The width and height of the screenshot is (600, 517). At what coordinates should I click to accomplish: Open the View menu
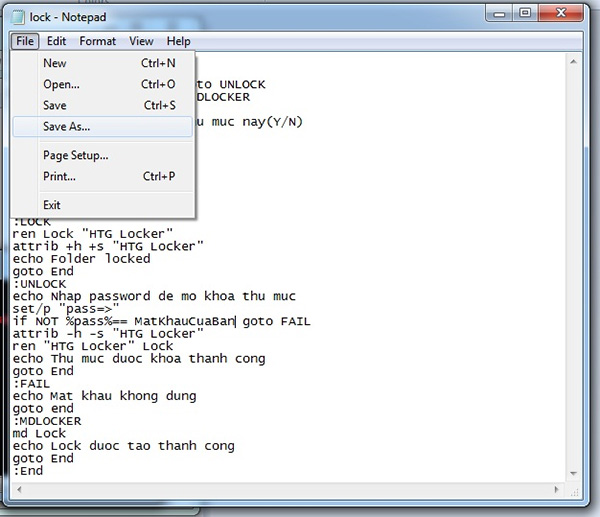141,41
